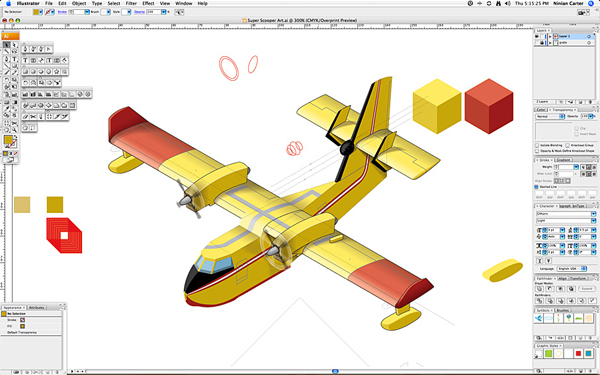Open the Language English USA dropdown
The width and height of the screenshot is (600, 375).
point(572,269)
